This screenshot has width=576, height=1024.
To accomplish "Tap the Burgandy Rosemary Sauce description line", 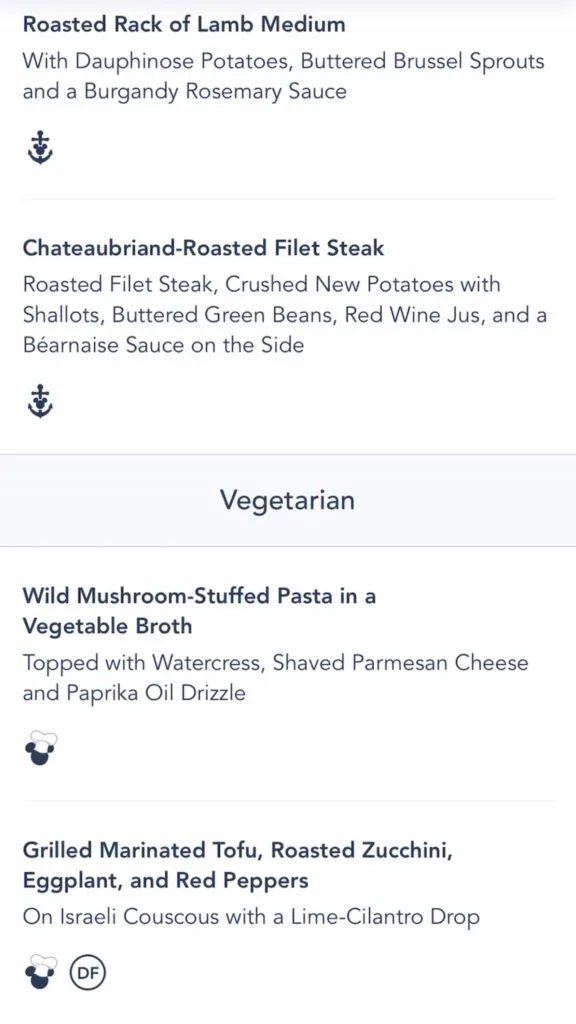I will (x=184, y=91).
